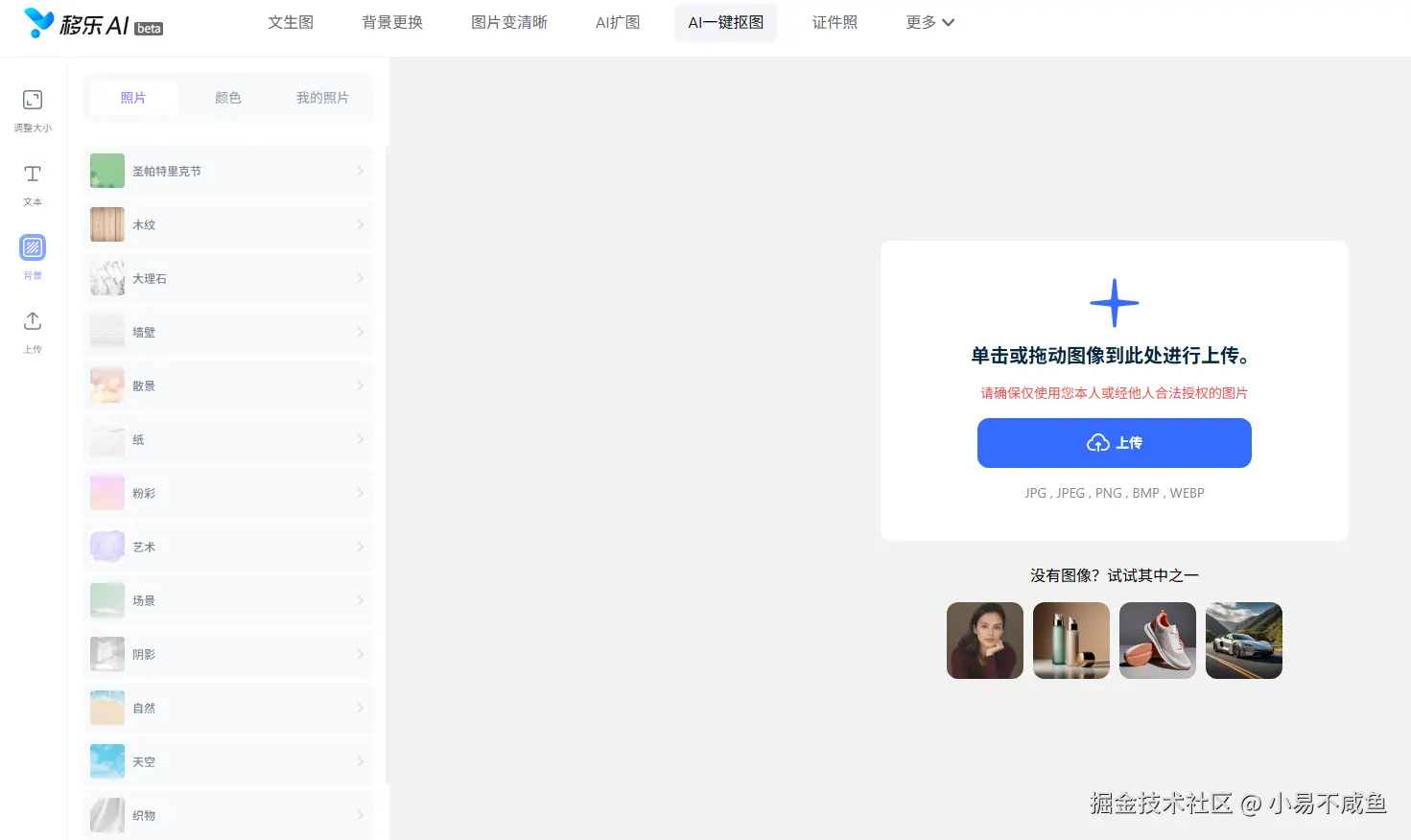This screenshot has height=840, width=1411.
Task: Click the blue 上传 upload button
Action: pyautogui.click(x=1115, y=443)
